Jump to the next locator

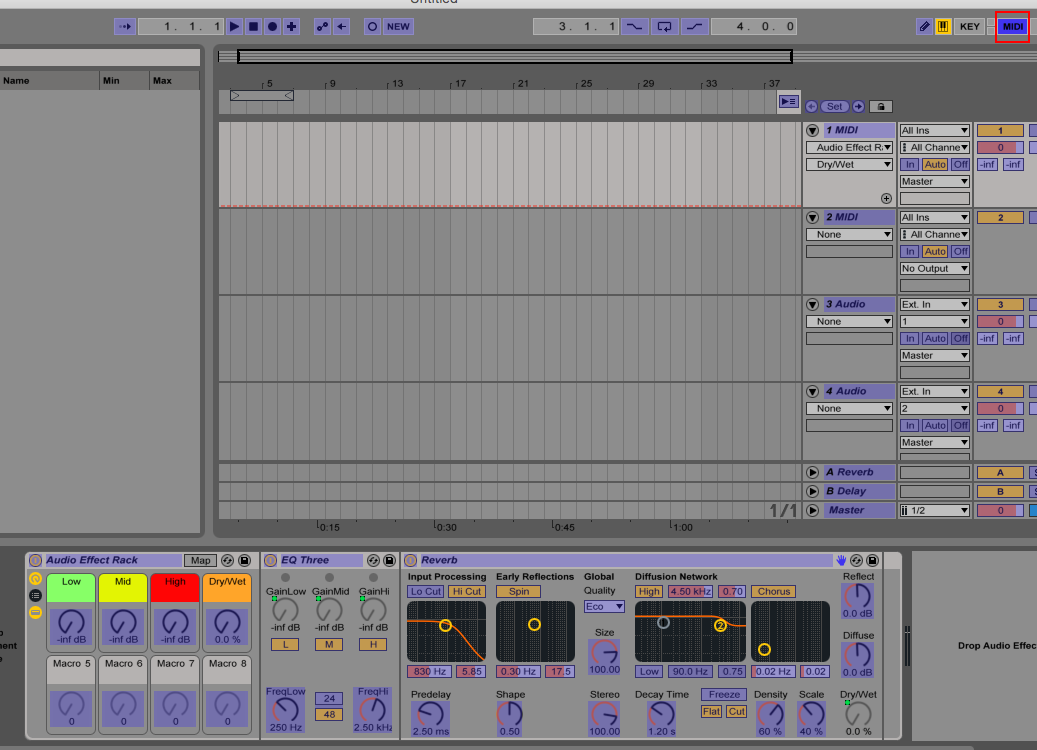(x=858, y=106)
